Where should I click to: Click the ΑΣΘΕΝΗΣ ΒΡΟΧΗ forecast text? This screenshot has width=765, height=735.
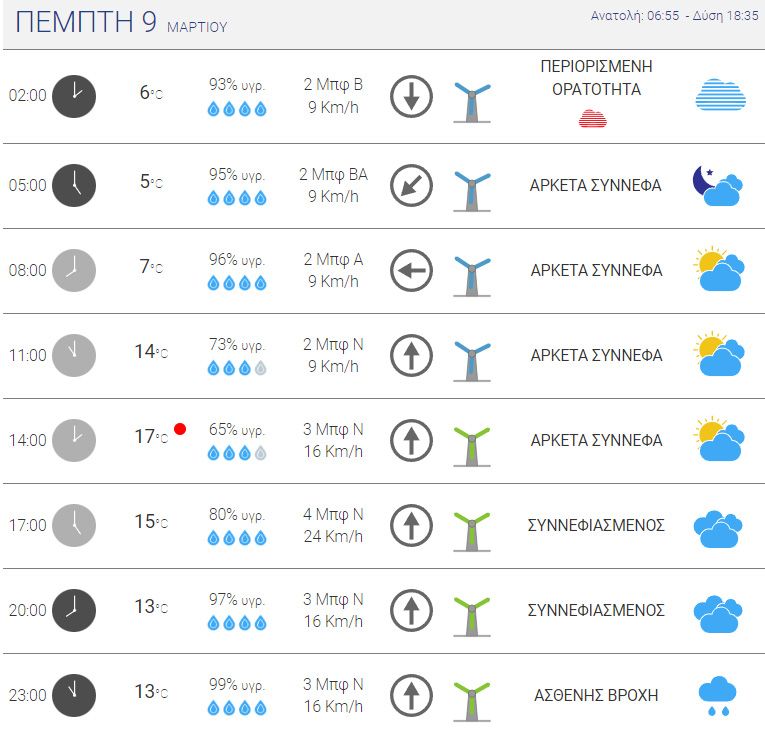coord(596,695)
